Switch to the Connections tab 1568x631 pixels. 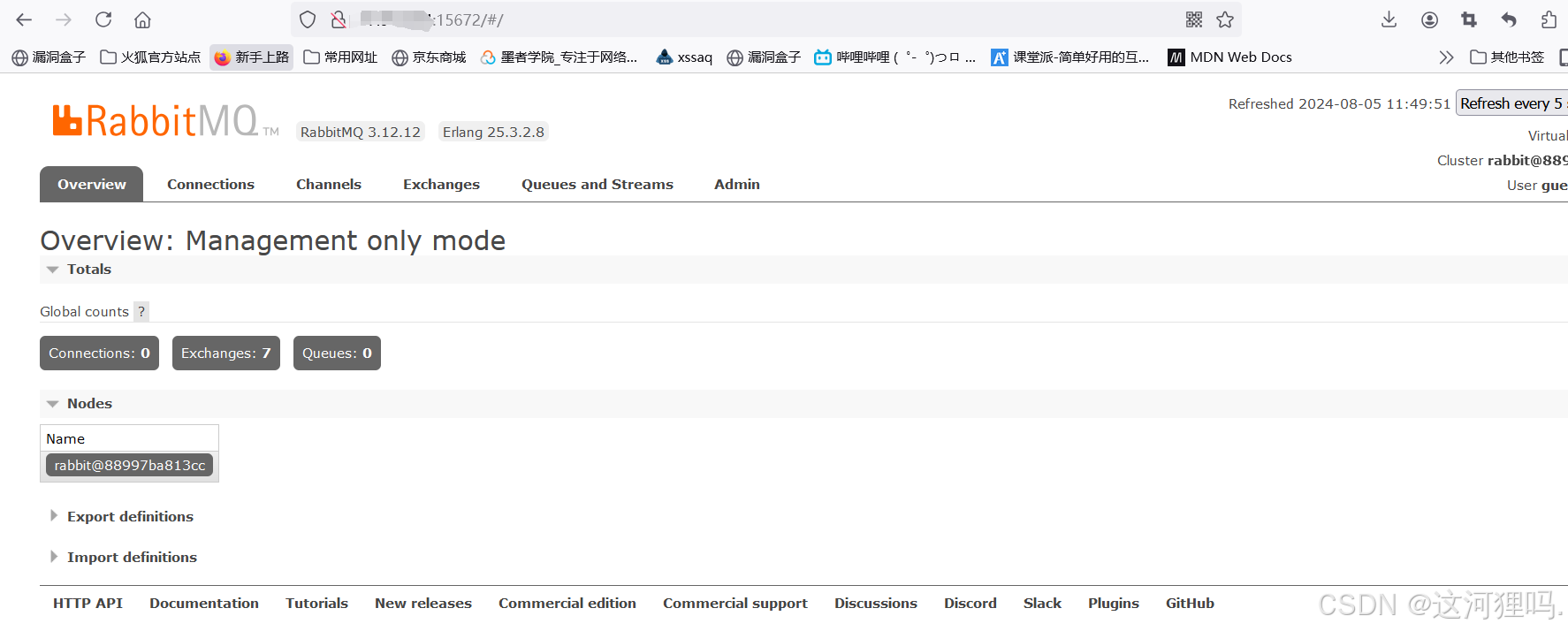point(210,185)
